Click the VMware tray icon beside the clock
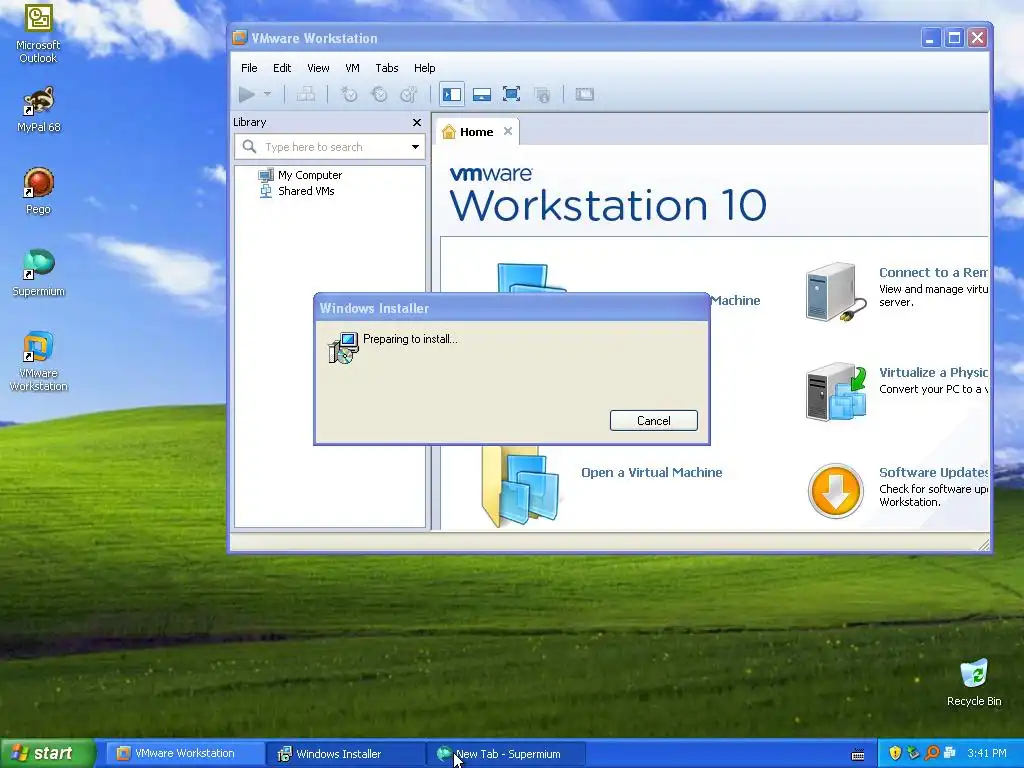 tap(950, 754)
